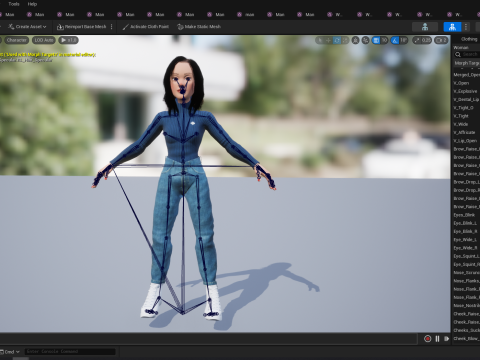The image size is (480, 360).
Task: Open surface snapping options icon
Action: [366, 40]
